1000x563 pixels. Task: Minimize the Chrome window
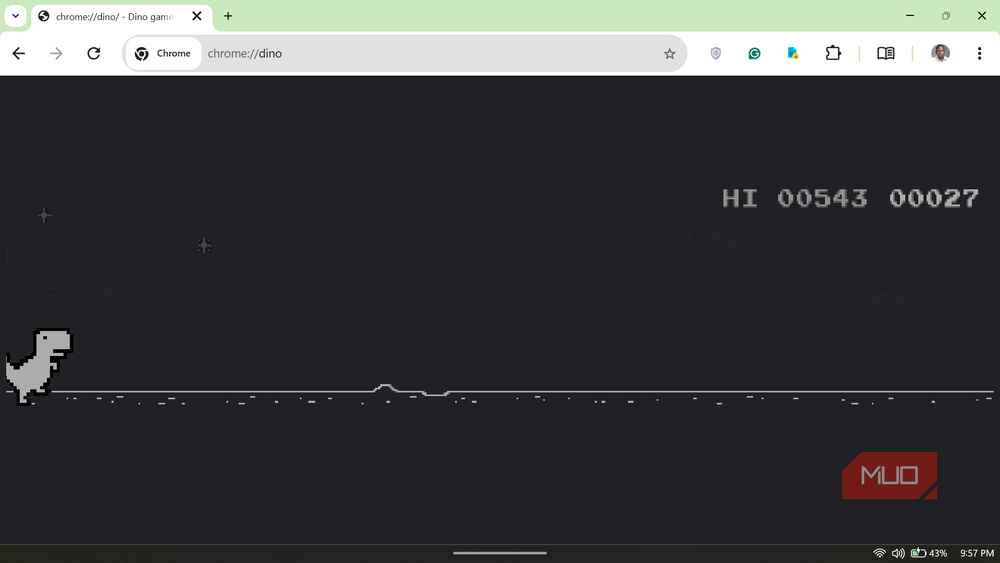[910, 16]
